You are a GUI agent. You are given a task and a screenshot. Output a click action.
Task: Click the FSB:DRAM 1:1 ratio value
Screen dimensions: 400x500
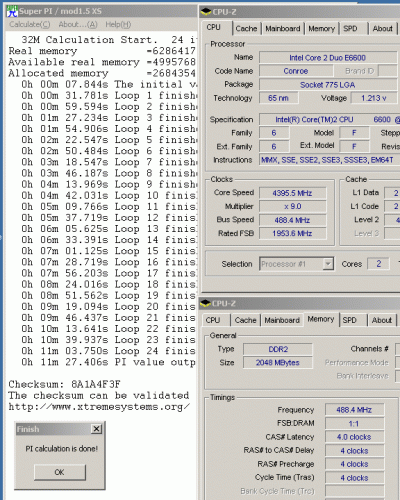click(354, 423)
